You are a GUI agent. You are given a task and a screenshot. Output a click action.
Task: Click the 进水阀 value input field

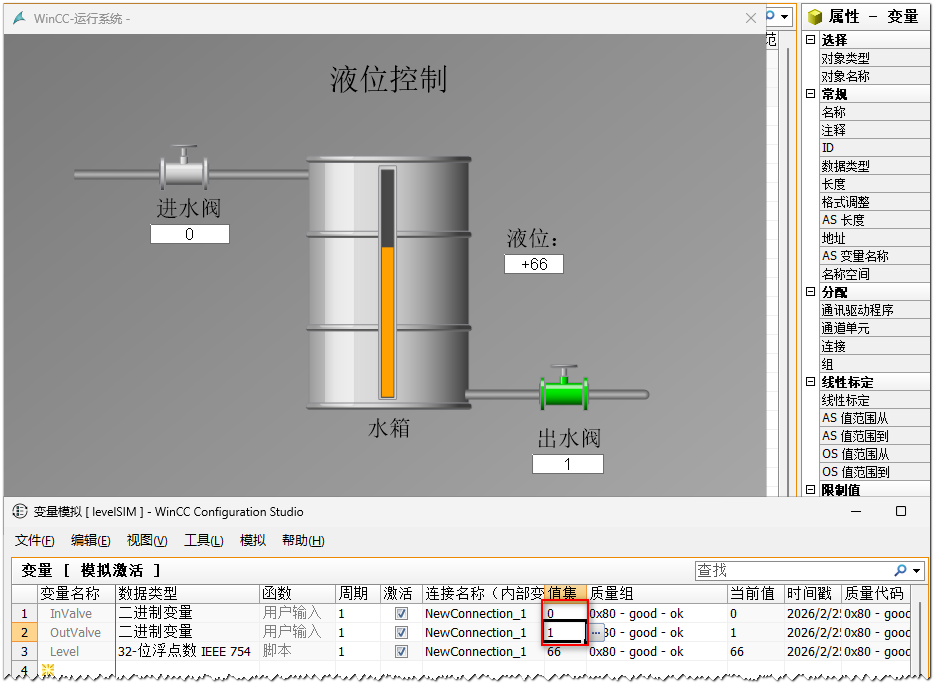pos(190,235)
